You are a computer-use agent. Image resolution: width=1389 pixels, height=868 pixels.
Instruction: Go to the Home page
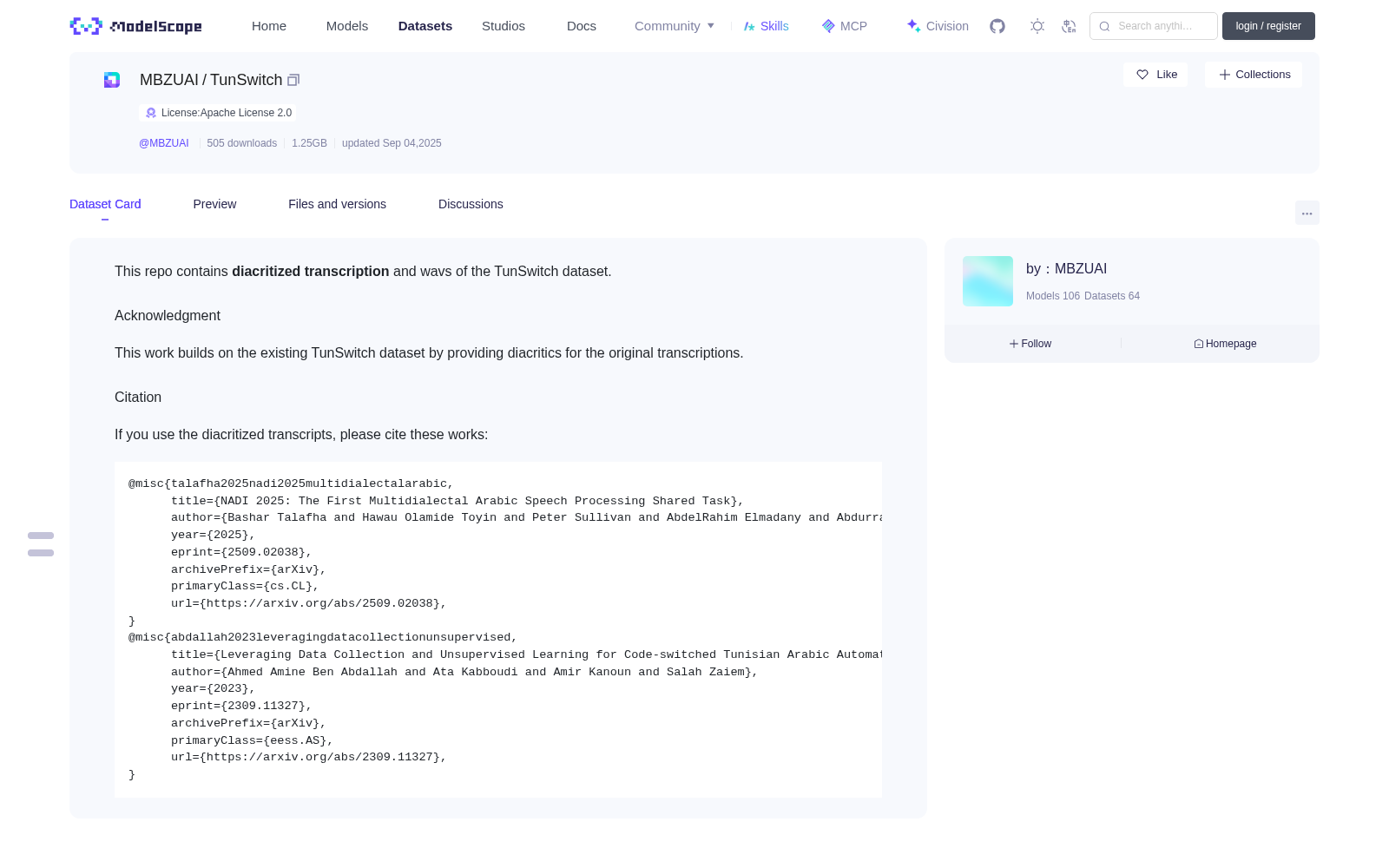coord(269,26)
